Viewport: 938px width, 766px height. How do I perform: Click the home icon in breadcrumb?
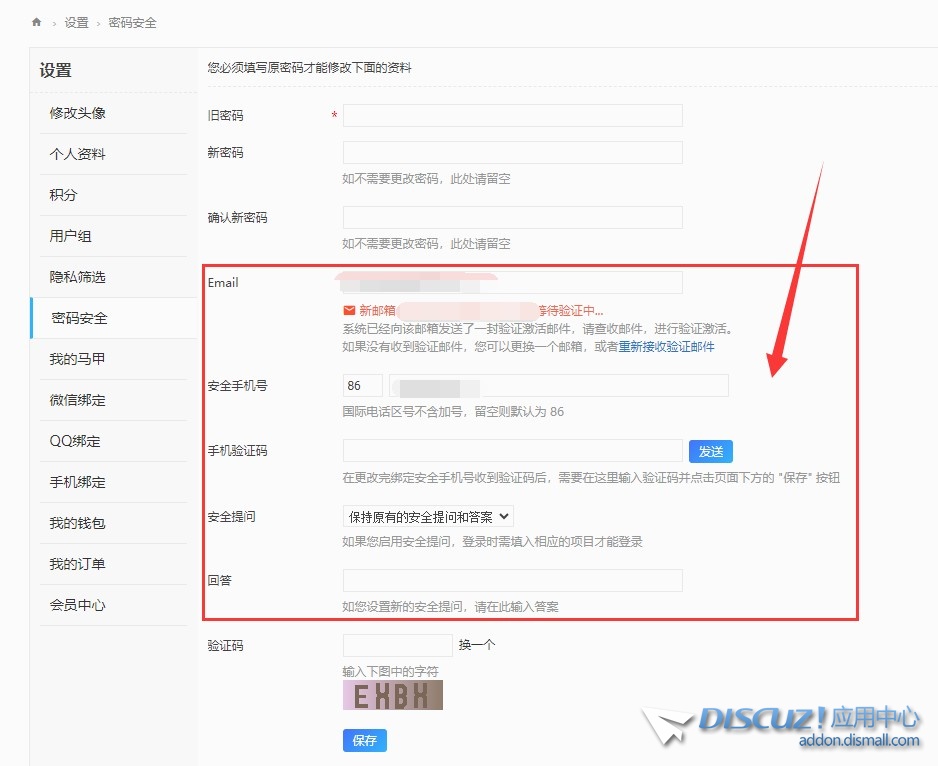tap(37, 22)
